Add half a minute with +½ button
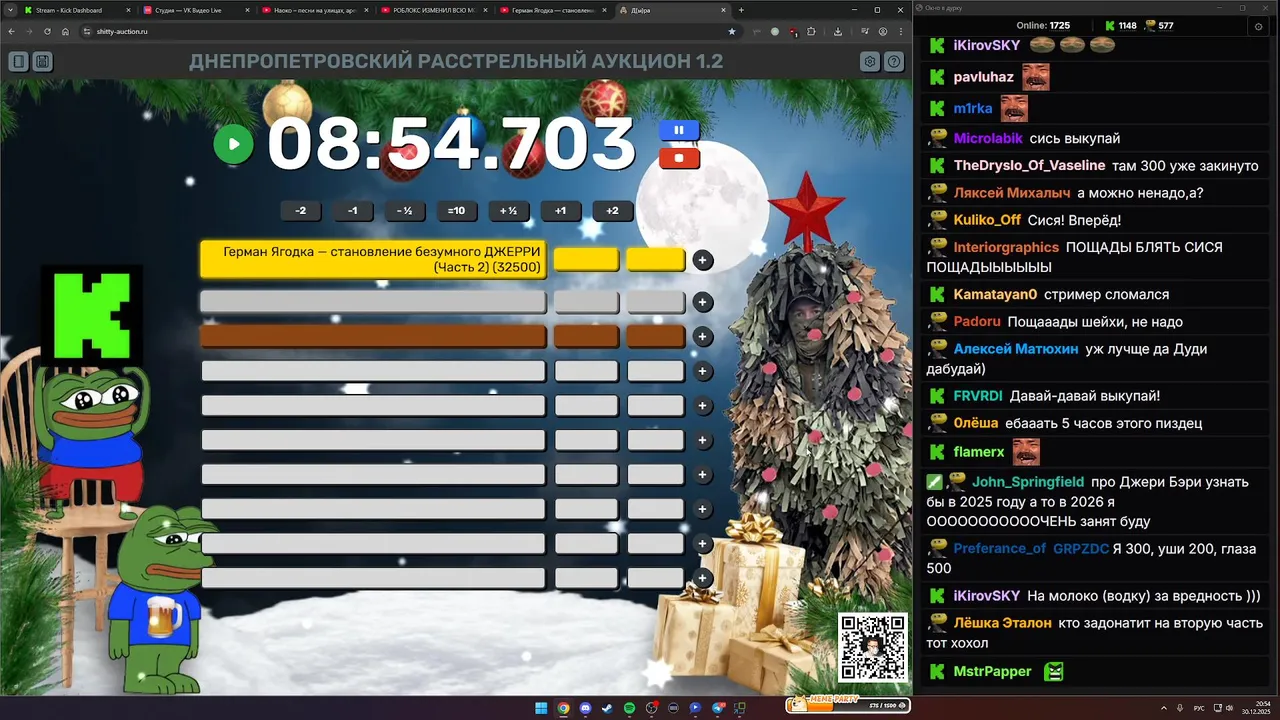The image size is (1280, 720). coord(509,211)
